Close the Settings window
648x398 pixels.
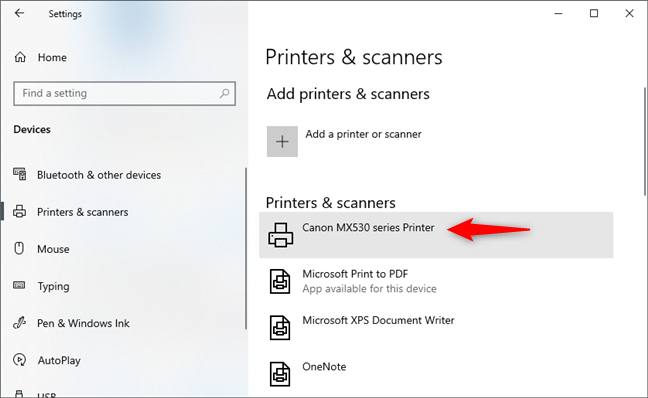pyautogui.click(x=629, y=14)
